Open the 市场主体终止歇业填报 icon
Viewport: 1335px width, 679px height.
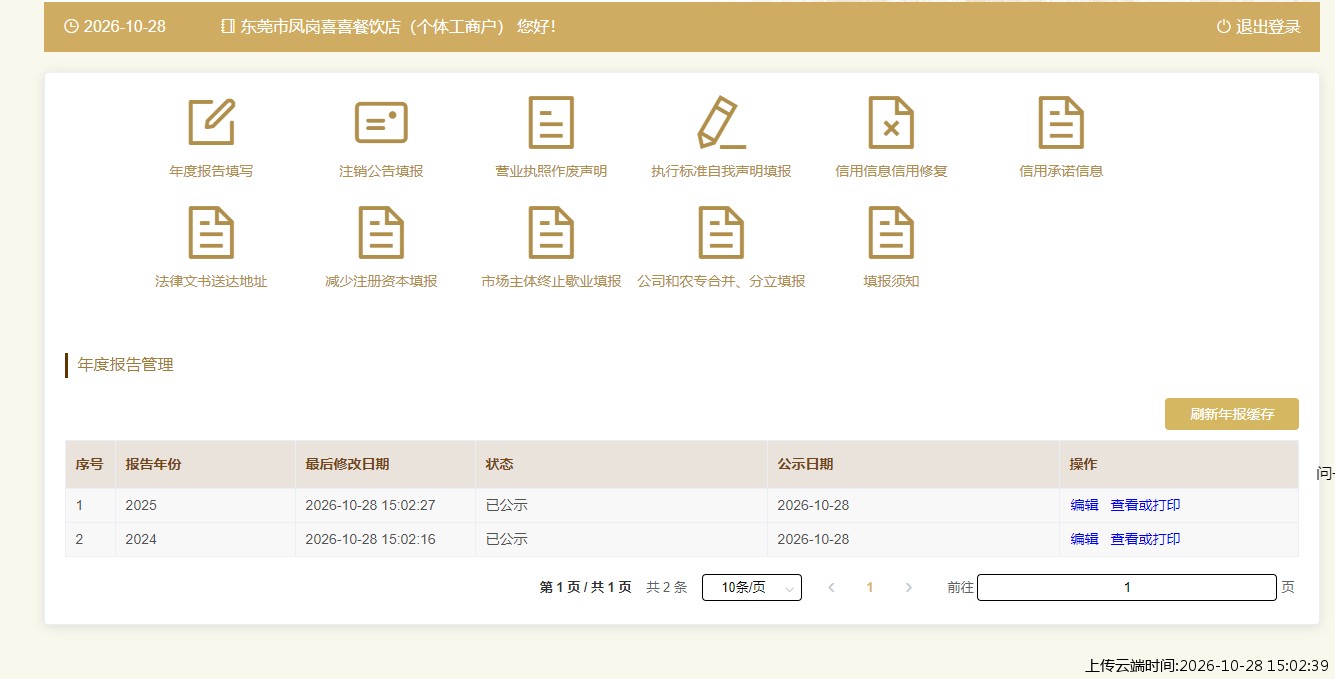(x=551, y=232)
